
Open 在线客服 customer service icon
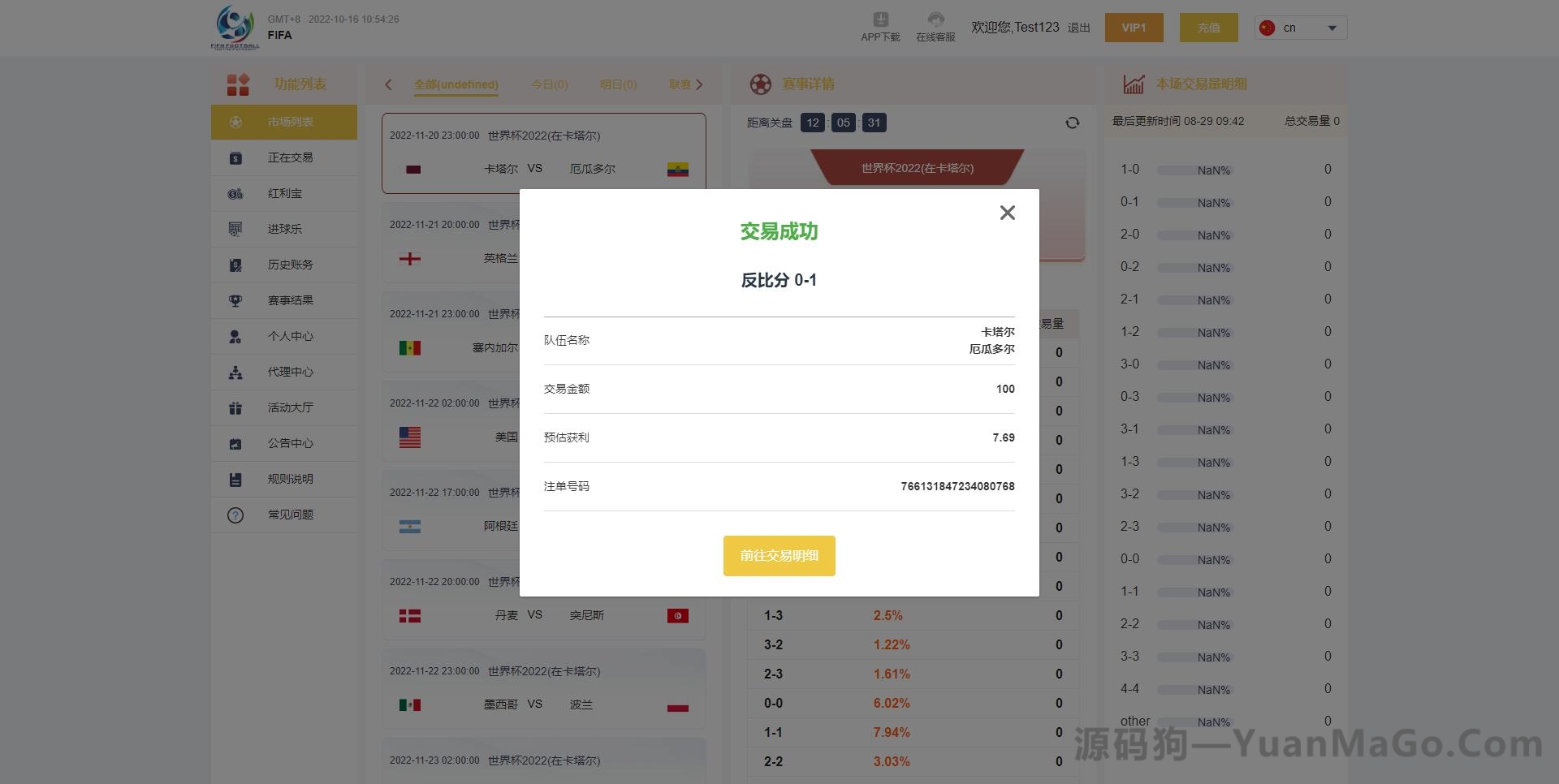click(x=935, y=19)
